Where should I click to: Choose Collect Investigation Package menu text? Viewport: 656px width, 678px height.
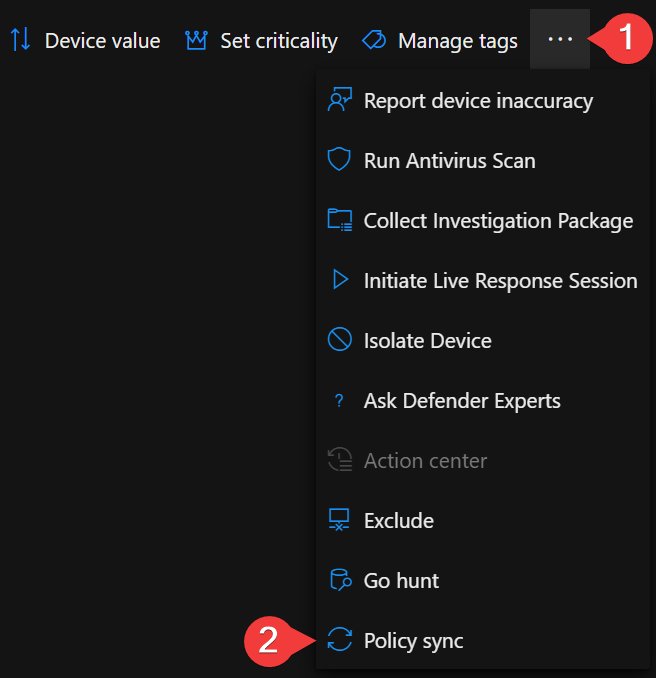498,221
